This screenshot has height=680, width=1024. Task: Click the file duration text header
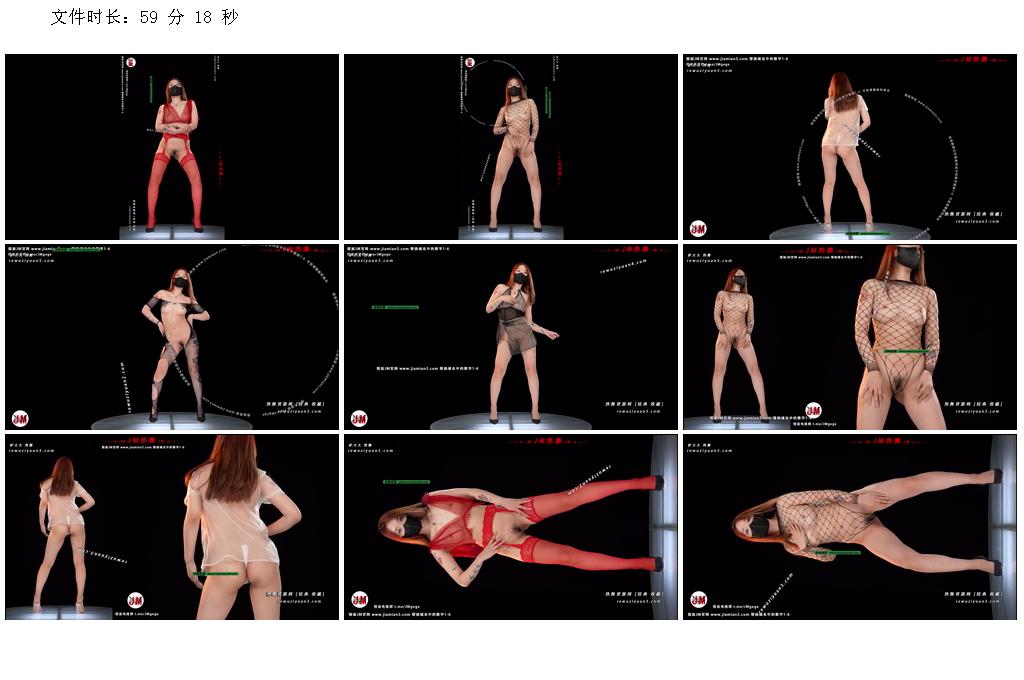point(144,18)
